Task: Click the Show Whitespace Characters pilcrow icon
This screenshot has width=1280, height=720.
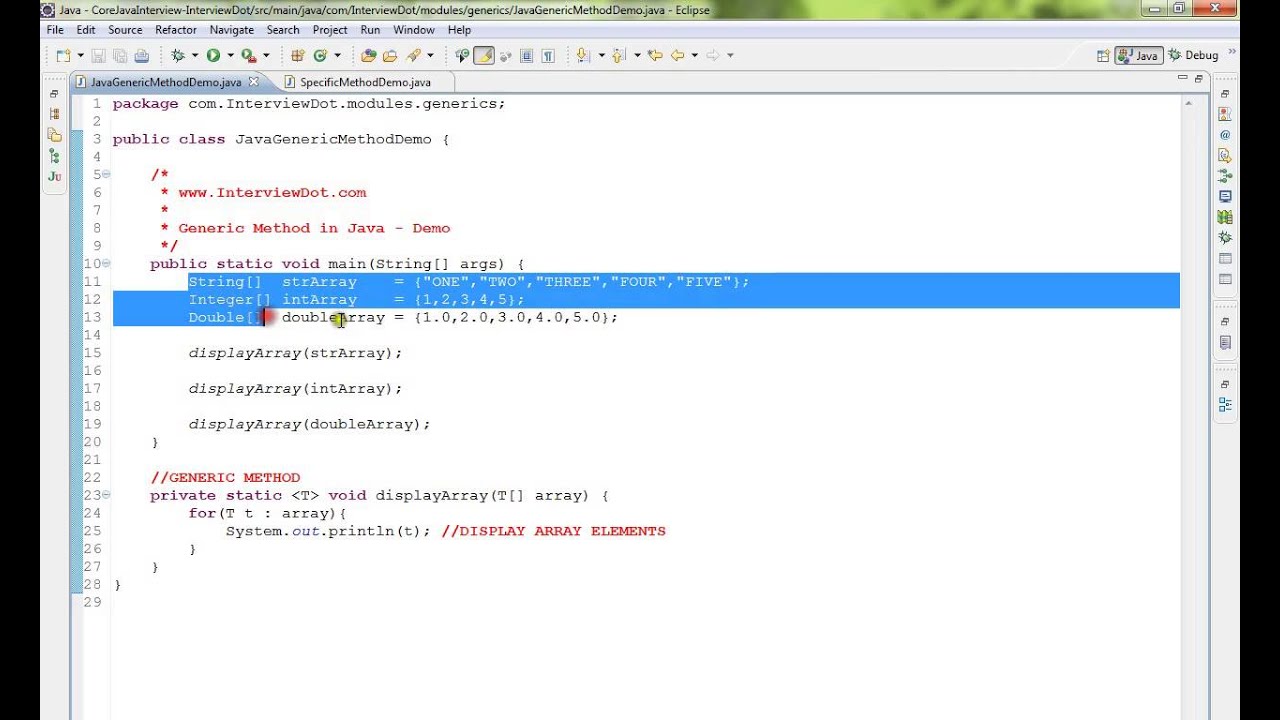Action: pyautogui.click(x=548, y=56)
